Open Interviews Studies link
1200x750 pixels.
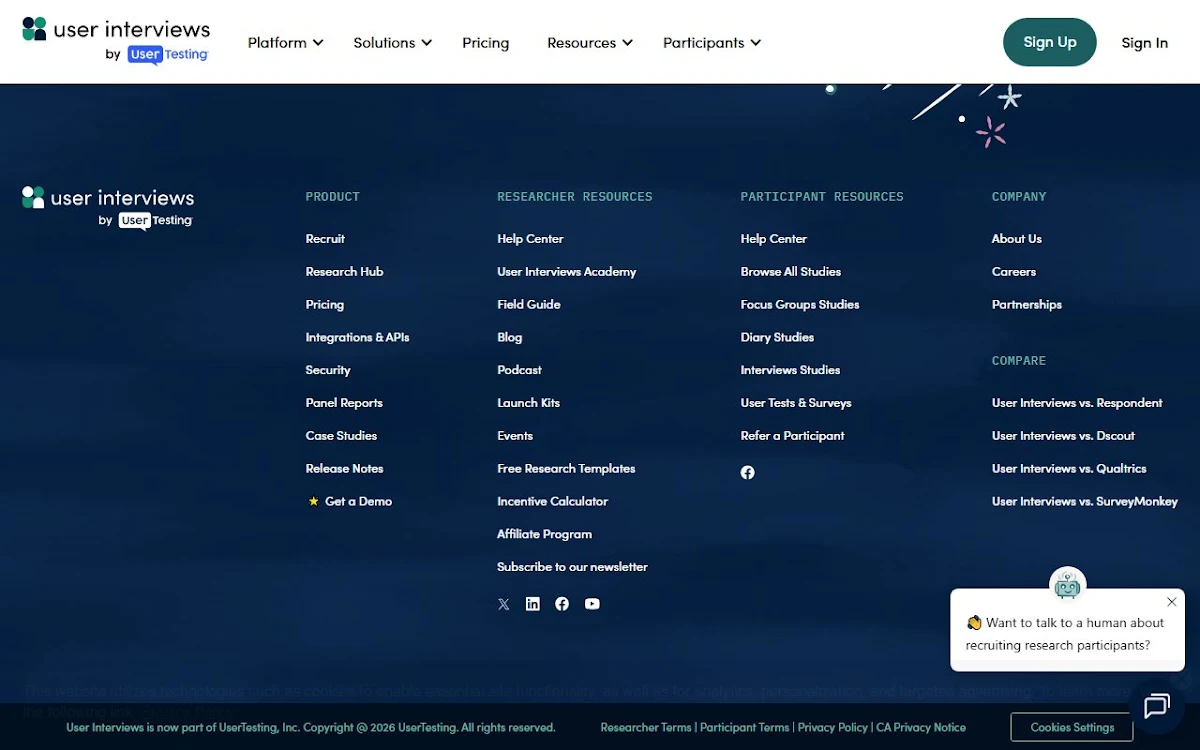791,370
